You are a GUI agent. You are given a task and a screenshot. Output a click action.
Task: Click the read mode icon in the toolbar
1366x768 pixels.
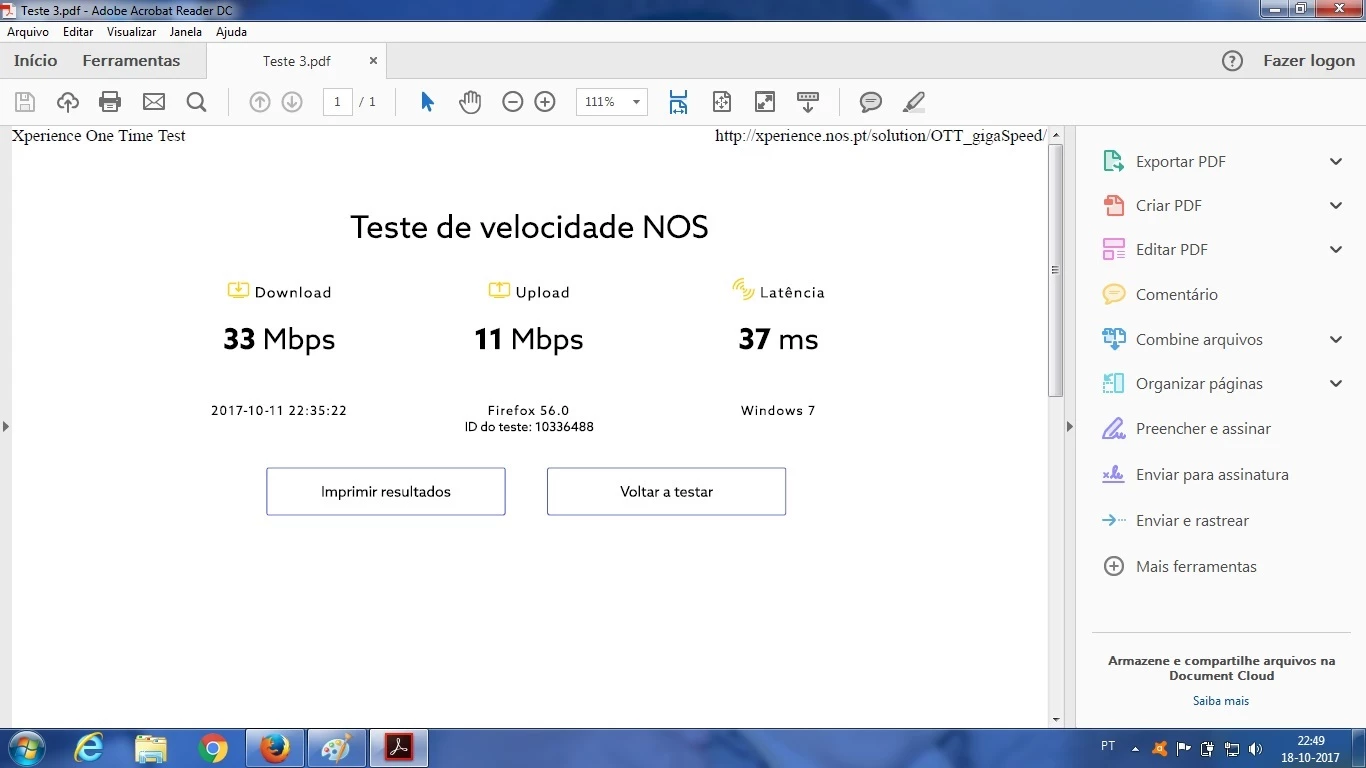808,102
